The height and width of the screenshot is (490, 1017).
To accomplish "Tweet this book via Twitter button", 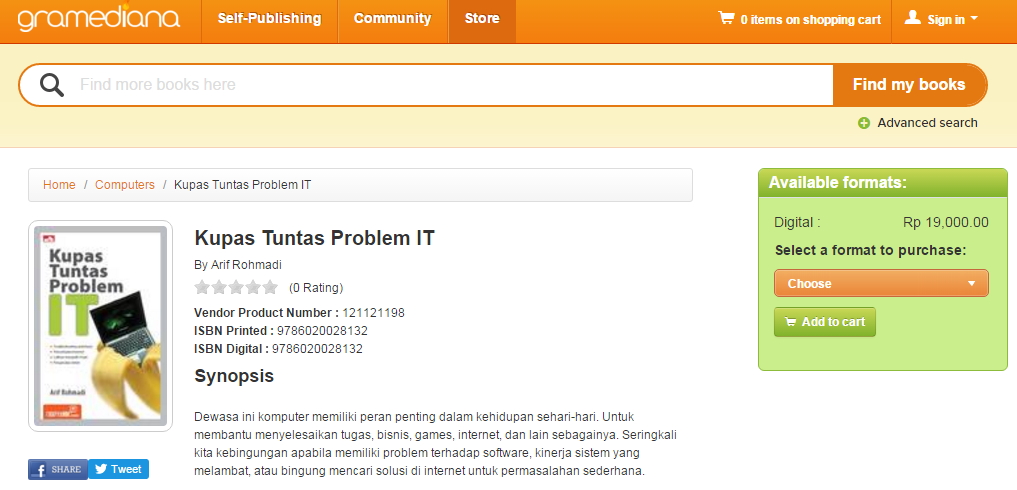I will pos(118,469).
